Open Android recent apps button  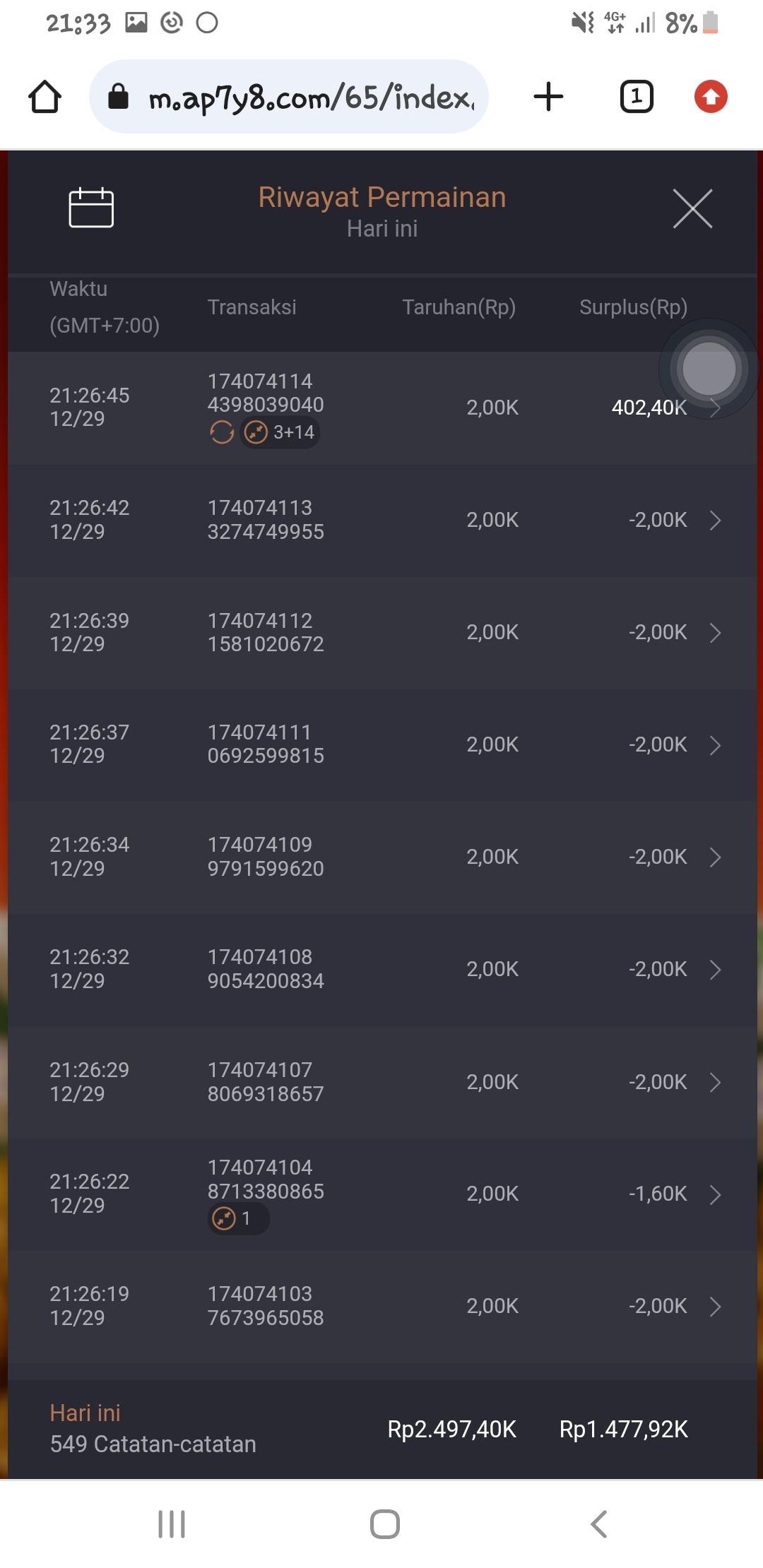172,1524
